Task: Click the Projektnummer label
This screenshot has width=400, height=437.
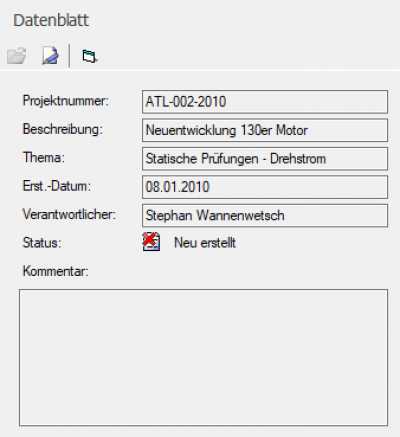Action: (66, 100)
